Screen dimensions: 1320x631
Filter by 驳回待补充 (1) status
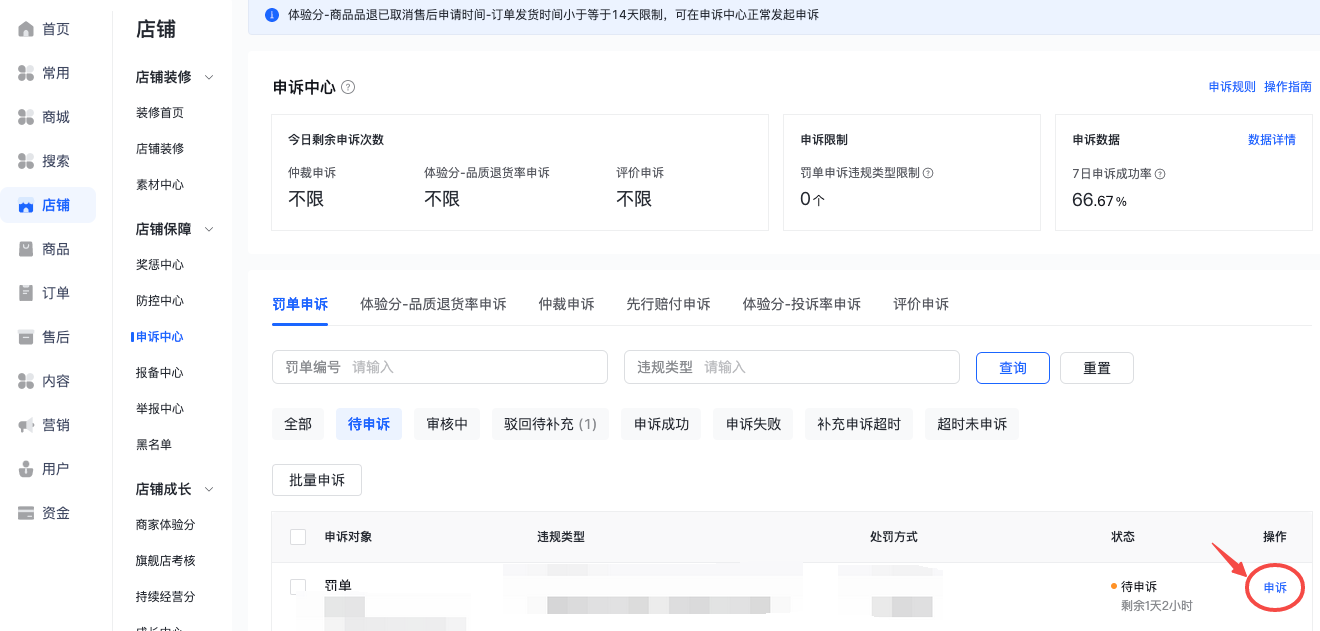(550, 424)
